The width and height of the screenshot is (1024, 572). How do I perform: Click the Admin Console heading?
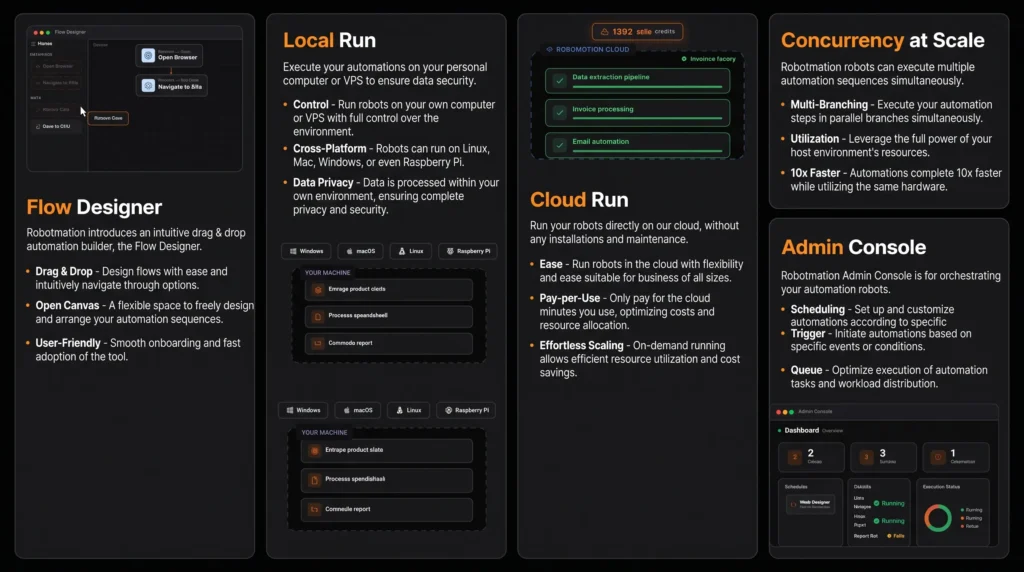(854, 247)
